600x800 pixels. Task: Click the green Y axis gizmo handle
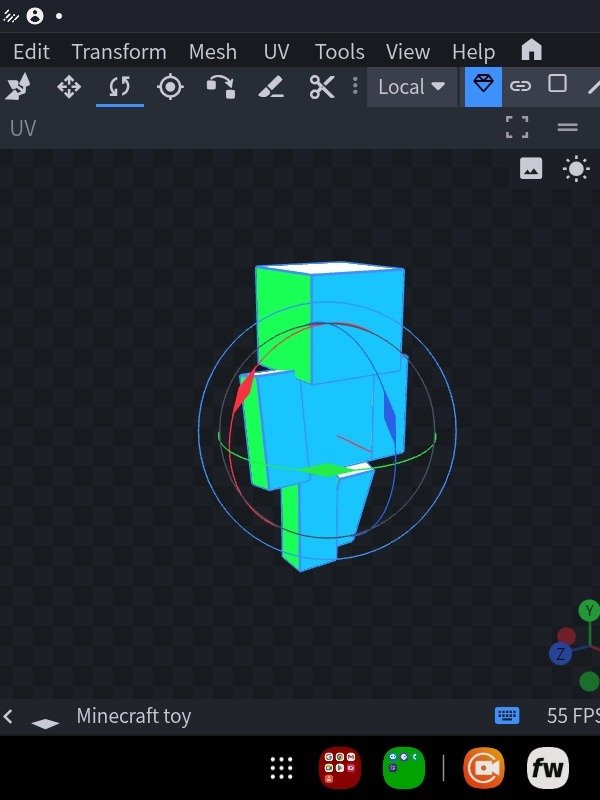point(588,610)
